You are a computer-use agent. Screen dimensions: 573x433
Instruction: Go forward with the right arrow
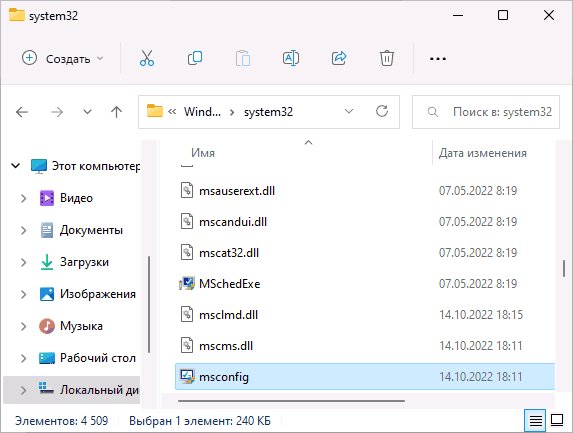coord(57,112)
